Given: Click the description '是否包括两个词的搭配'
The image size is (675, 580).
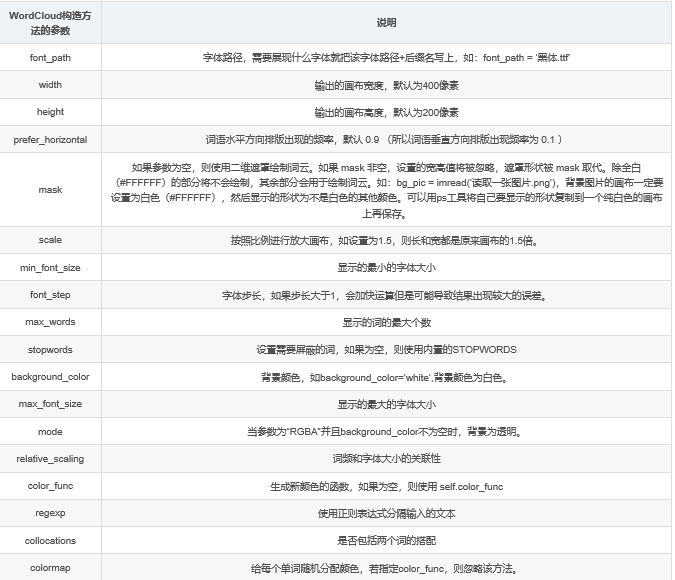Looking at the screenshot, I should [386, 540].
